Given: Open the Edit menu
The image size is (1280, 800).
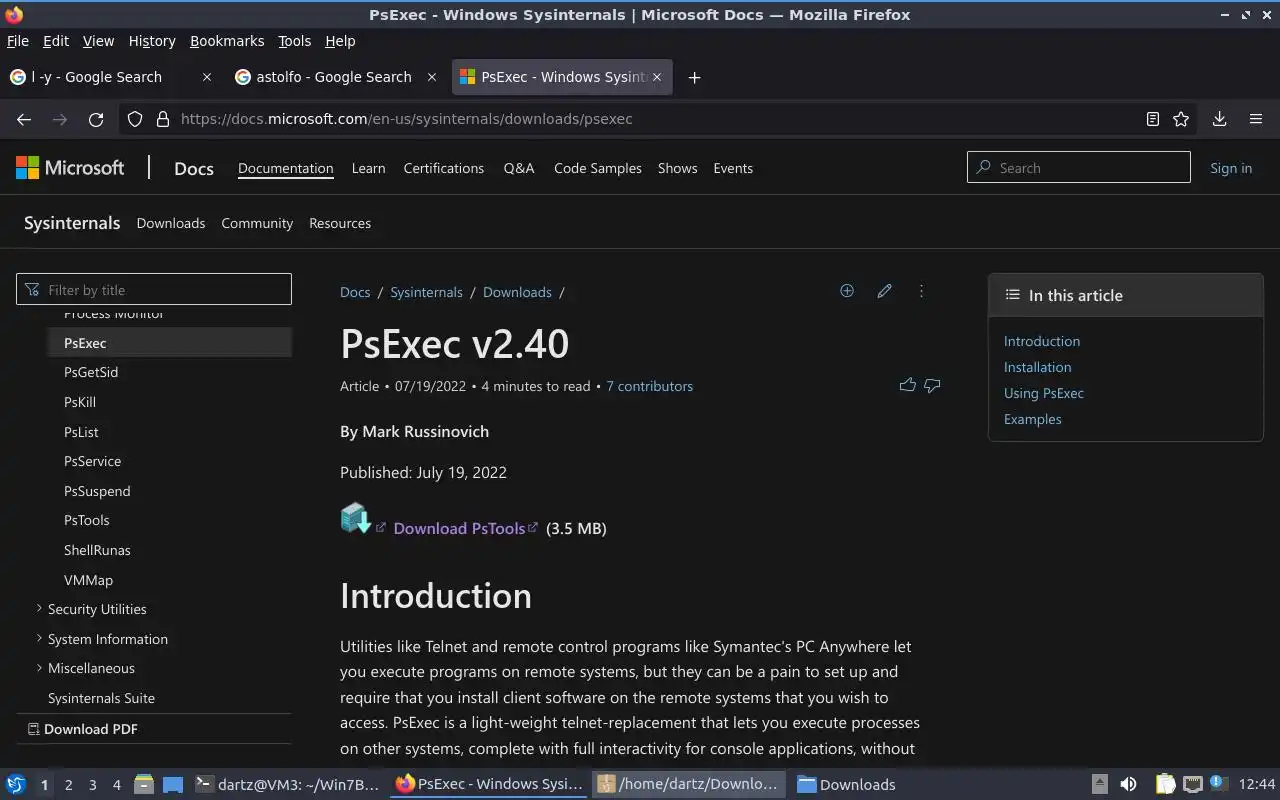Looking at the screenshot, I should [x=56, y=41].
